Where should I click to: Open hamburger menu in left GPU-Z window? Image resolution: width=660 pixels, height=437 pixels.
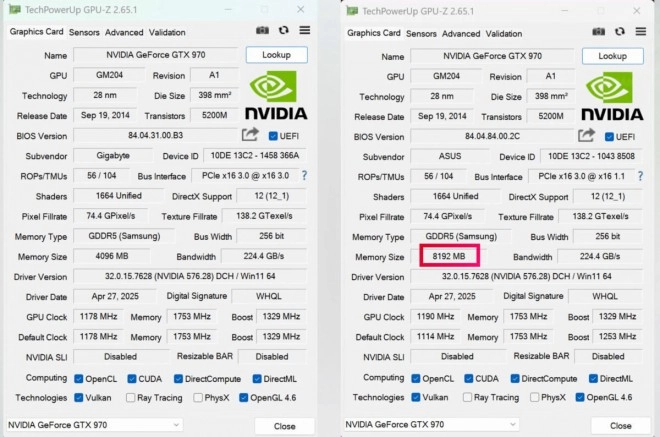click(x=305, y=30)
